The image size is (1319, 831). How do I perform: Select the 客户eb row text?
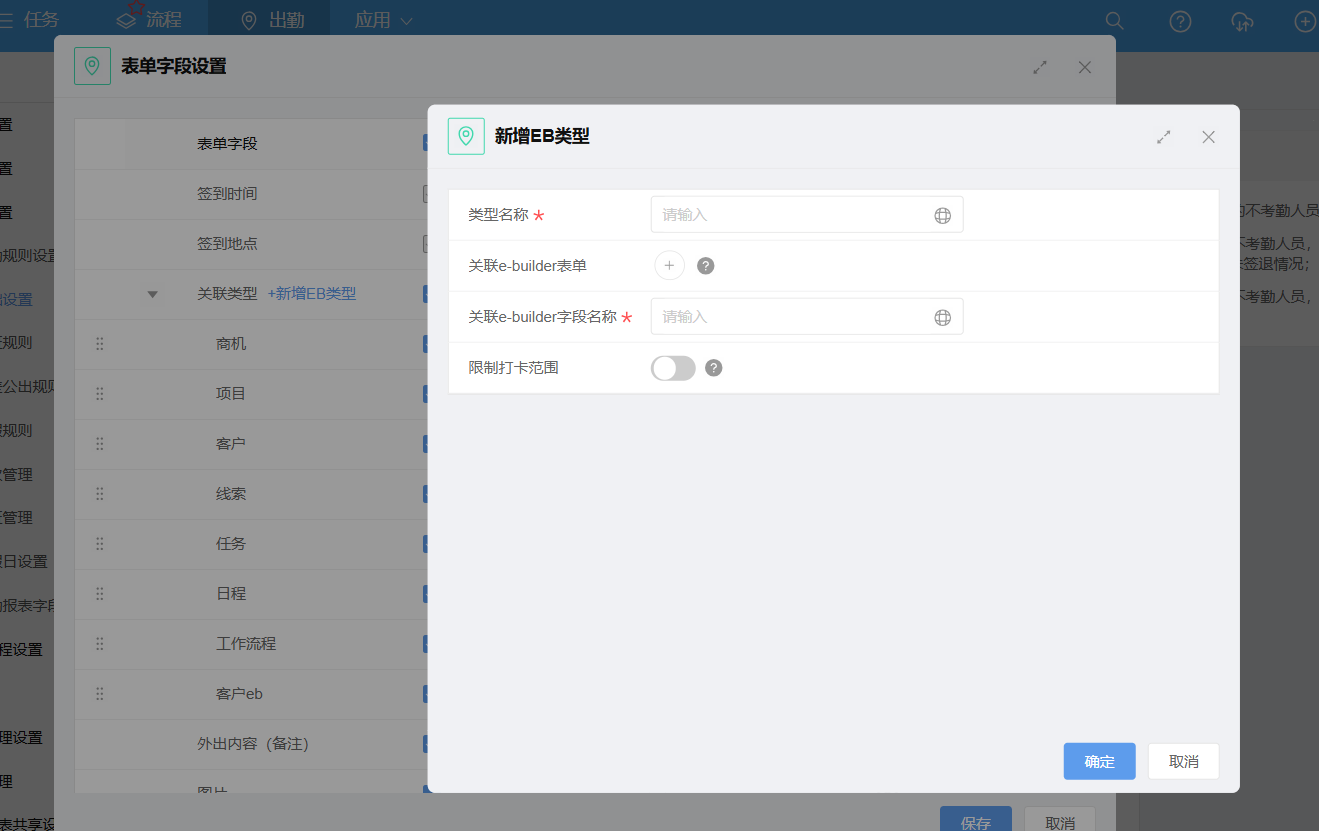point(239,694)
